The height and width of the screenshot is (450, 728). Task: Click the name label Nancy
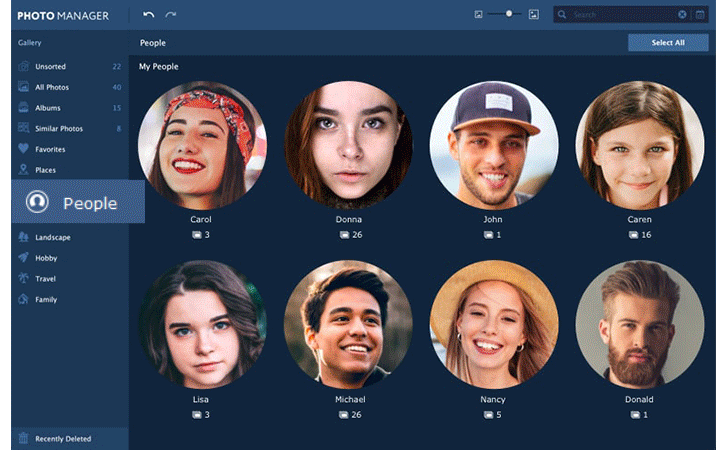pyautogui.click(x=493, y=399)
